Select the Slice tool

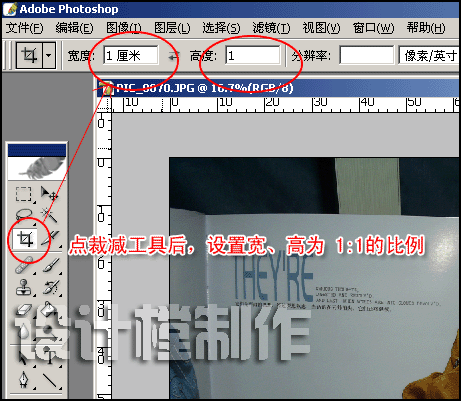(50, 239)
